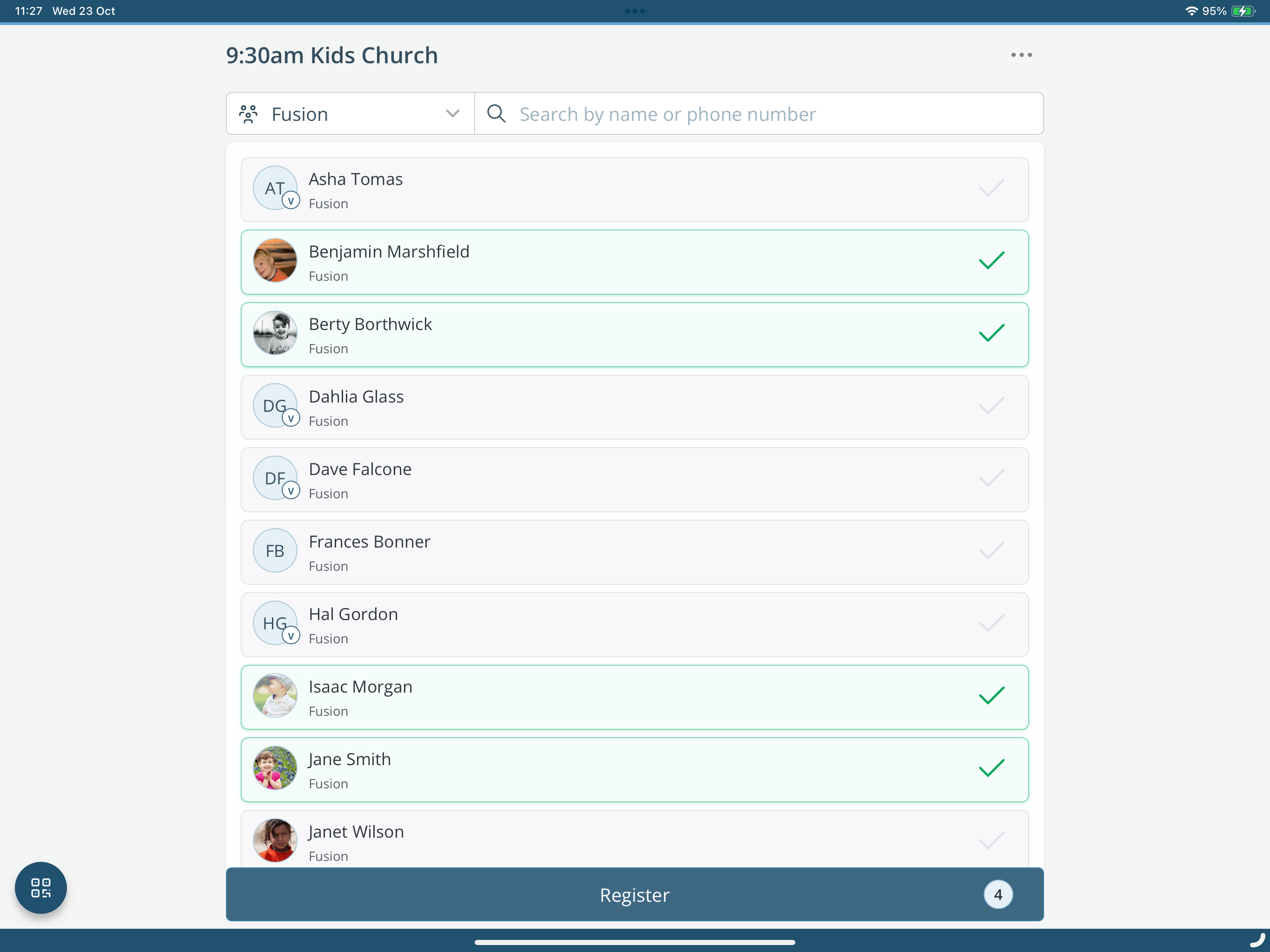Click Janet Wilson's profile photo
The width and height of the screenshot is (1270, 952).
pos(275,840)
